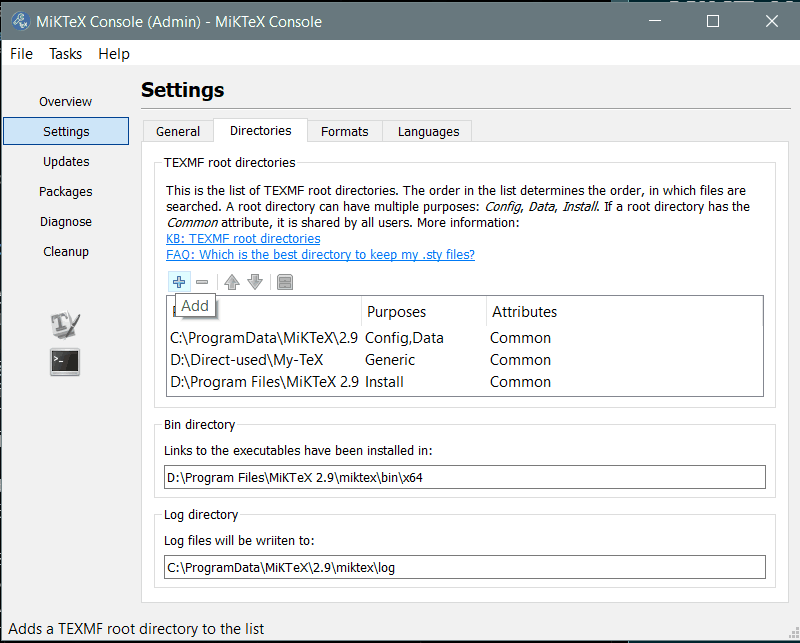Click the move down arrow icon
This screenshot has width=800, height=643.
coord(254,282)
